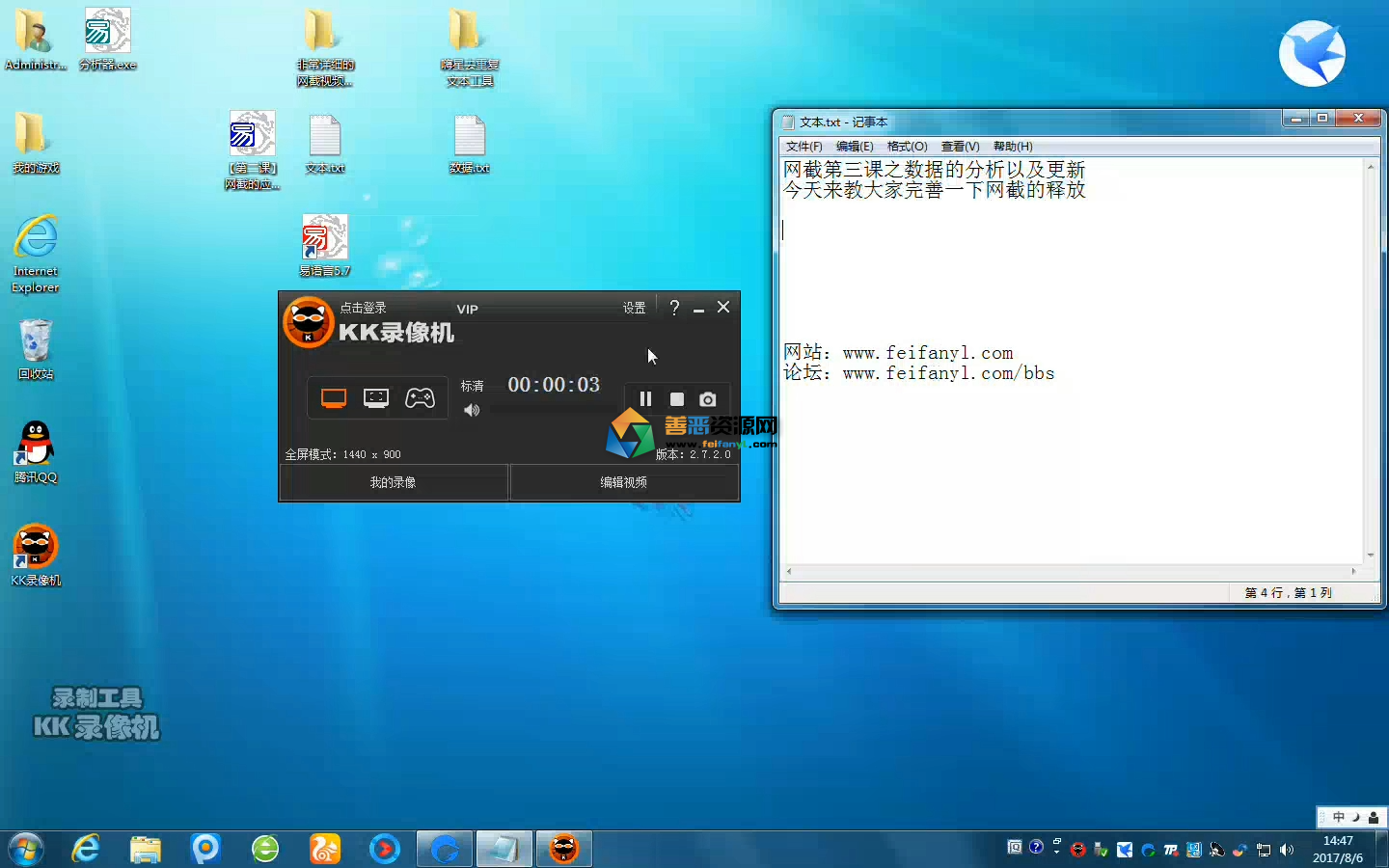Open Notepad 文件(F) menu
The height and width of the screenshot is (868, 1389).
click(x=803, y=147)
